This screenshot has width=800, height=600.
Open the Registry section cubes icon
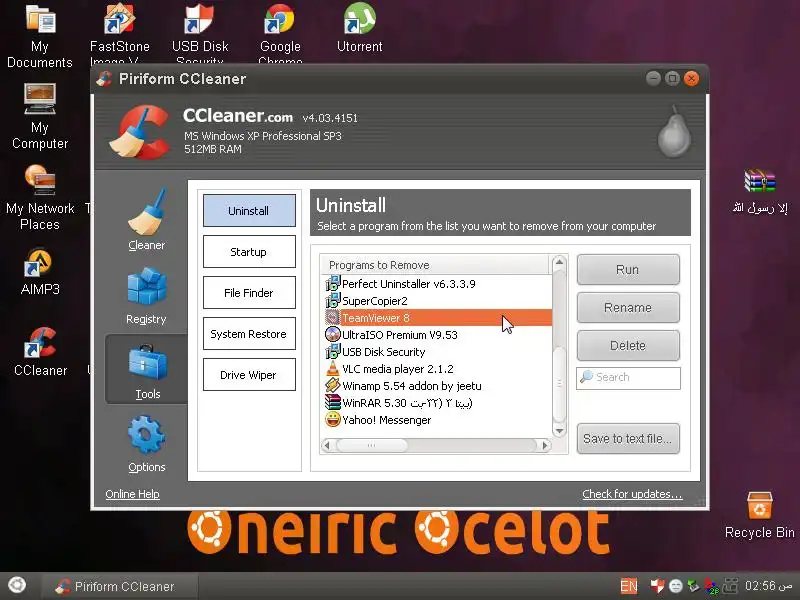pyautogui.click(x=147, y=286)
